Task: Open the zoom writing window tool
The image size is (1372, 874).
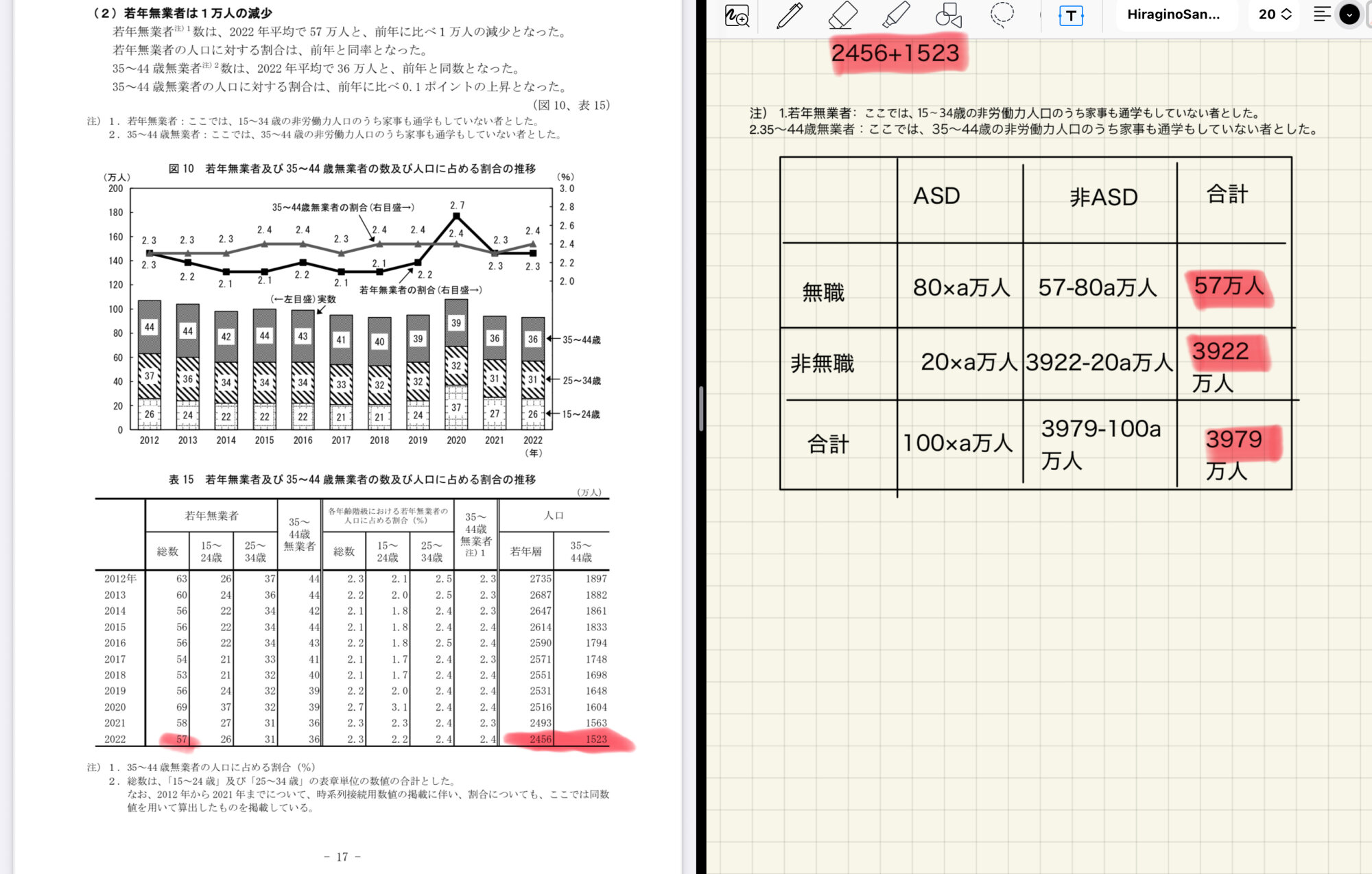Action: tap(737, 15)
